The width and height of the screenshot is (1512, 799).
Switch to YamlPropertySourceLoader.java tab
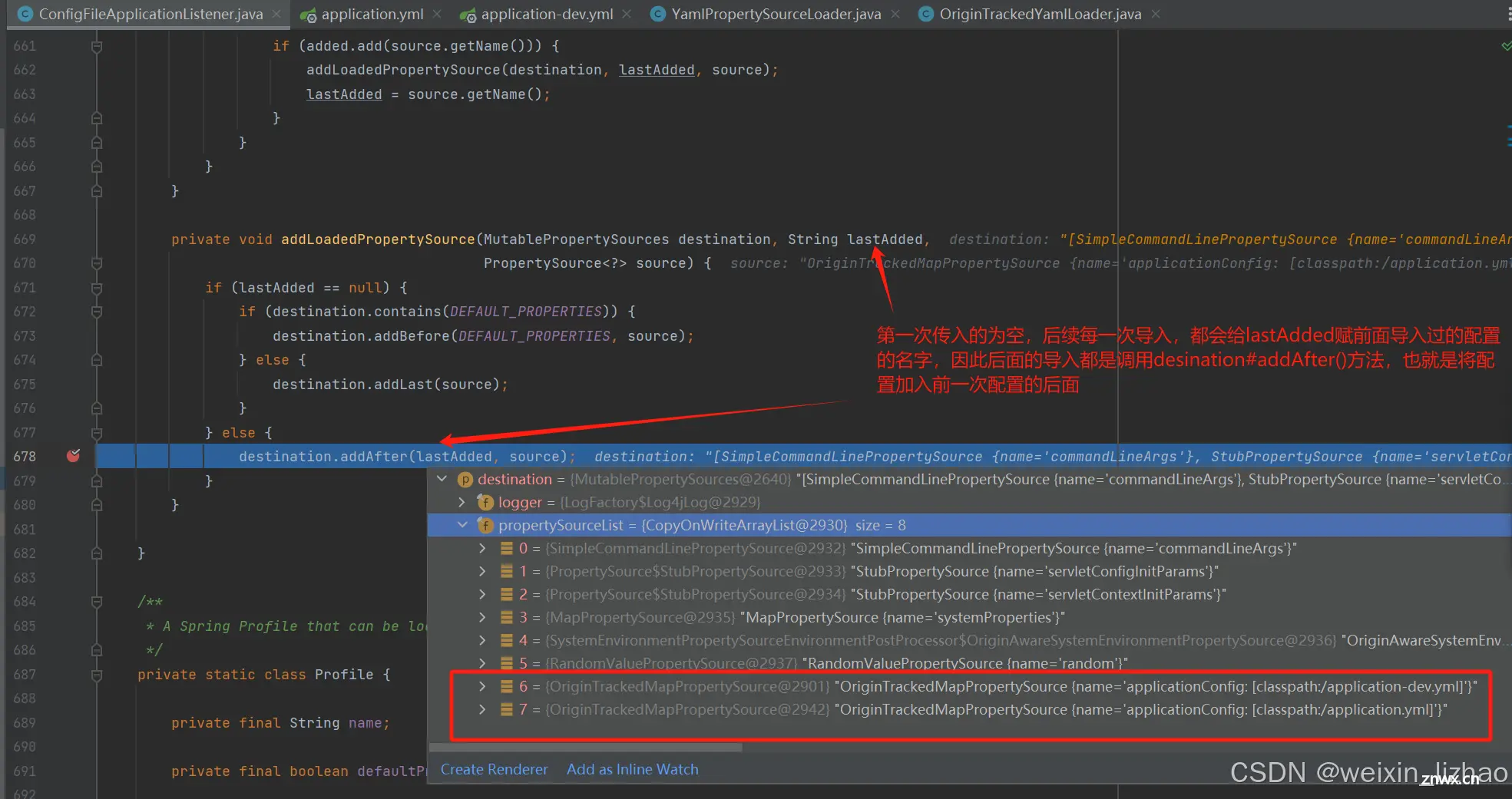point(776,14)
